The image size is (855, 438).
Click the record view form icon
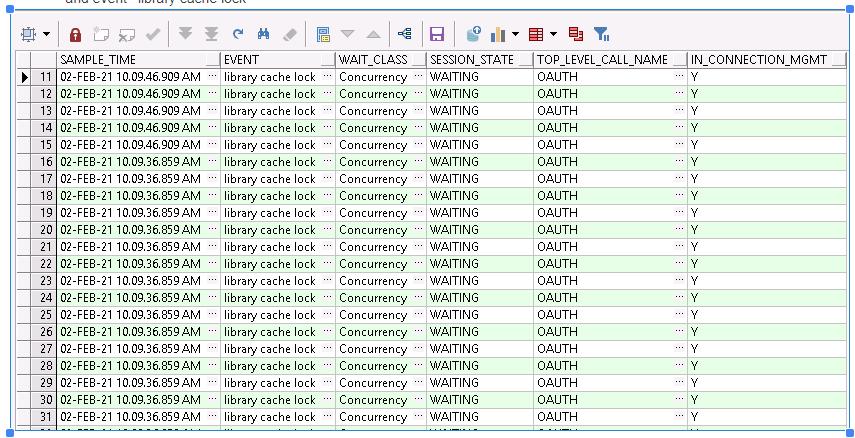tap(323, 35)
